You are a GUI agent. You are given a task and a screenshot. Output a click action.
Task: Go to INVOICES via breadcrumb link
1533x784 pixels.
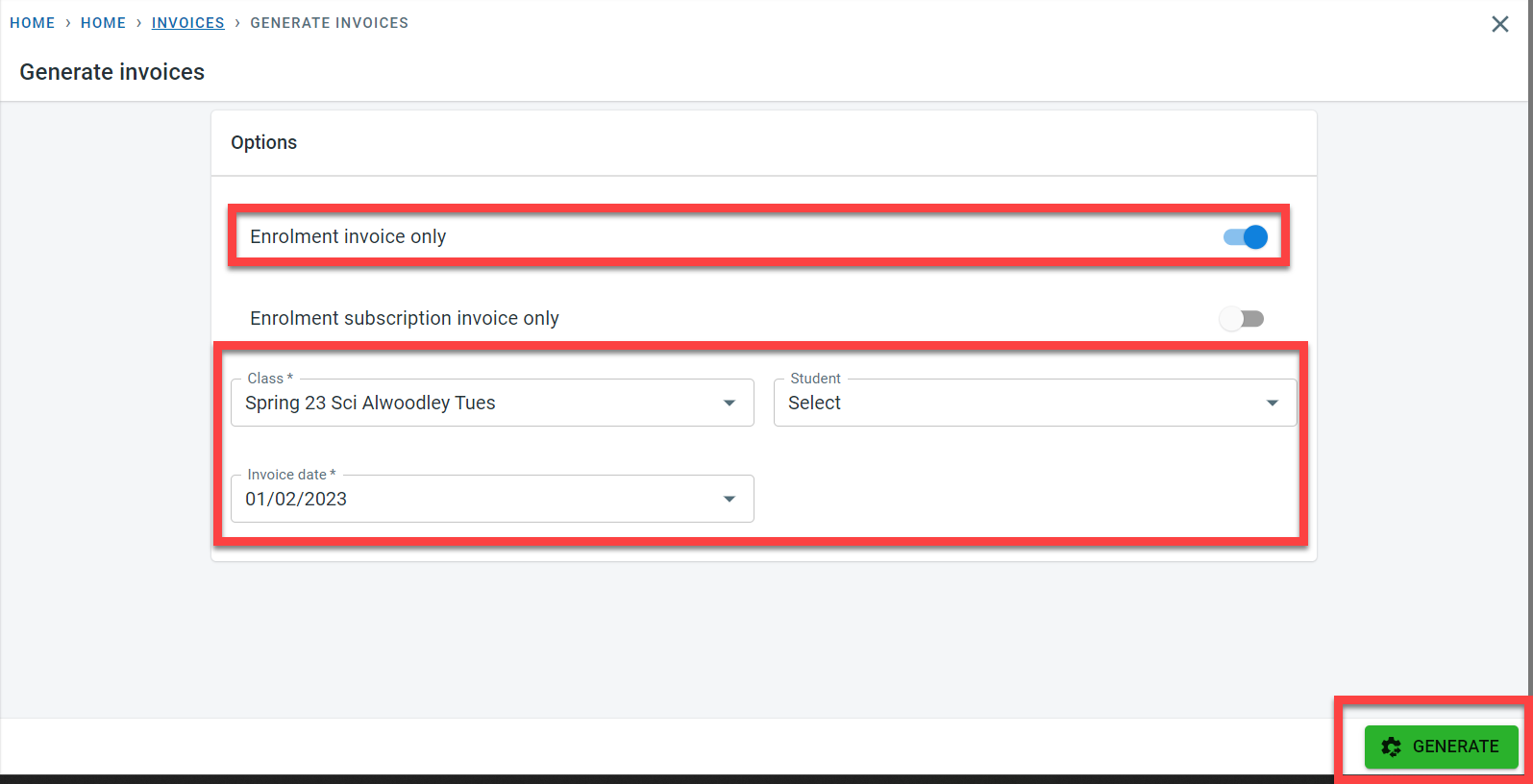(187, 23)
